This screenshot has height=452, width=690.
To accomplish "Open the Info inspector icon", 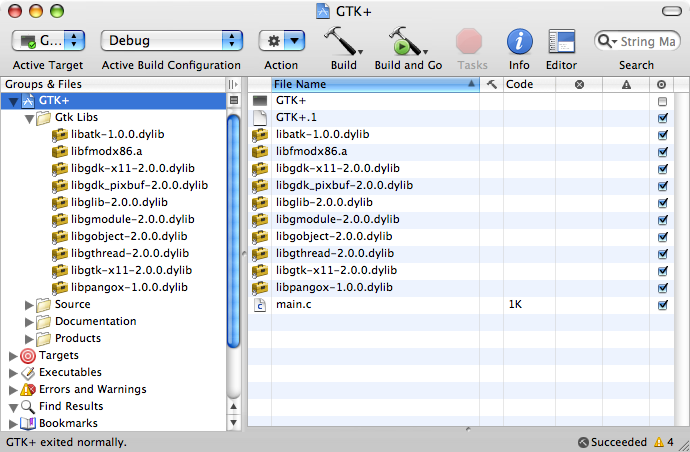I will tap(519, 41).
